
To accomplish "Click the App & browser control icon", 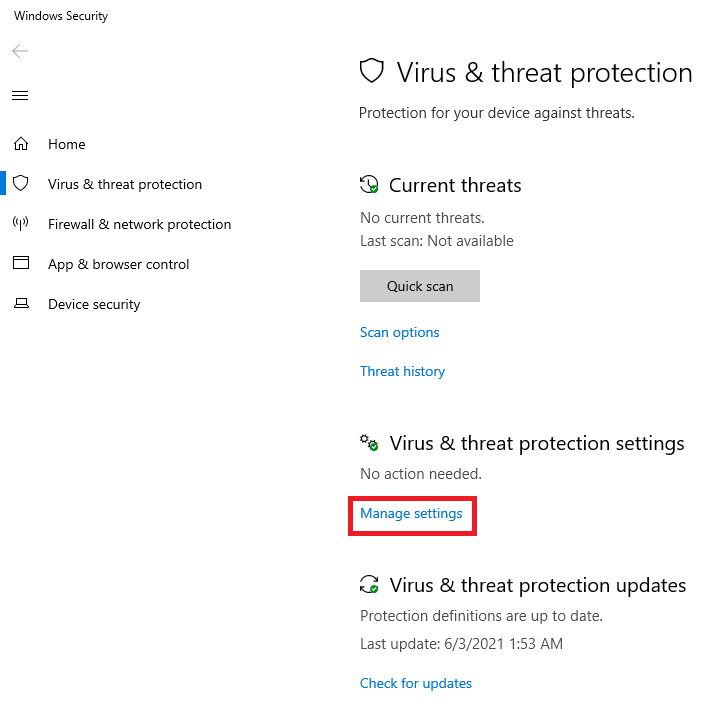I will click(20, 264).
